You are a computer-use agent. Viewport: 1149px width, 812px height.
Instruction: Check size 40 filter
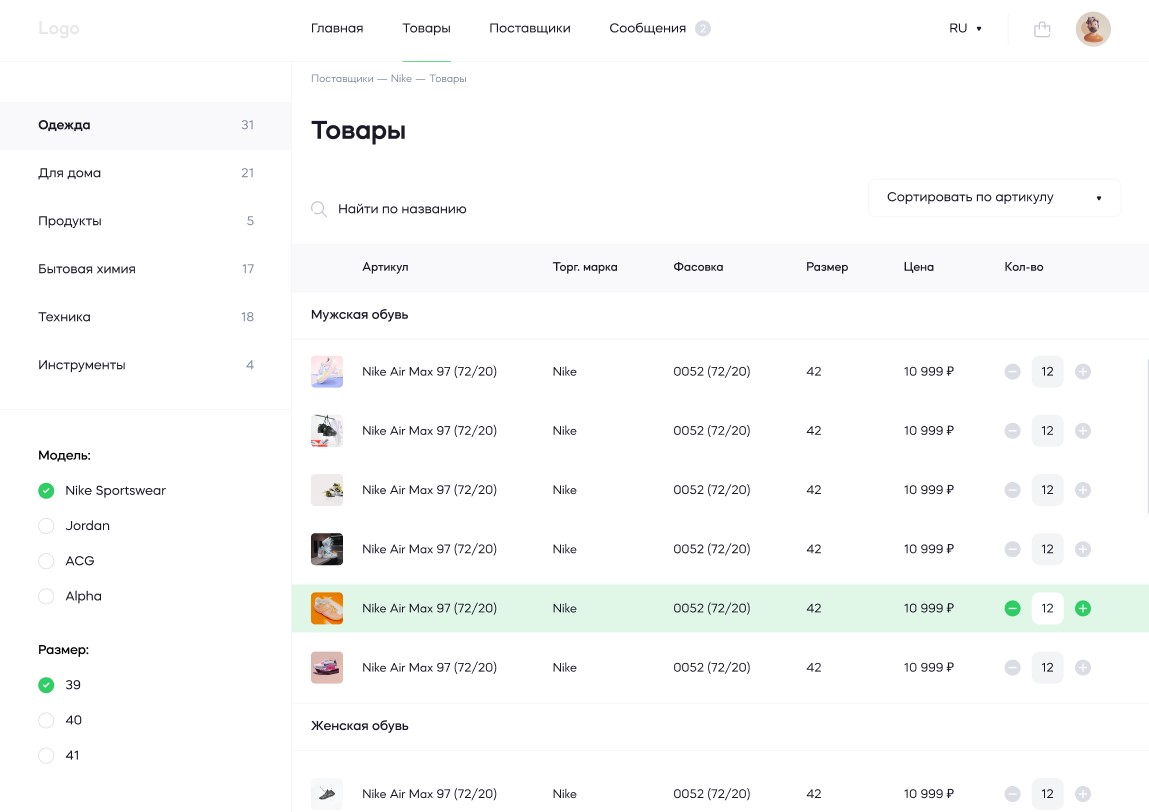click(x=46, y=720)
